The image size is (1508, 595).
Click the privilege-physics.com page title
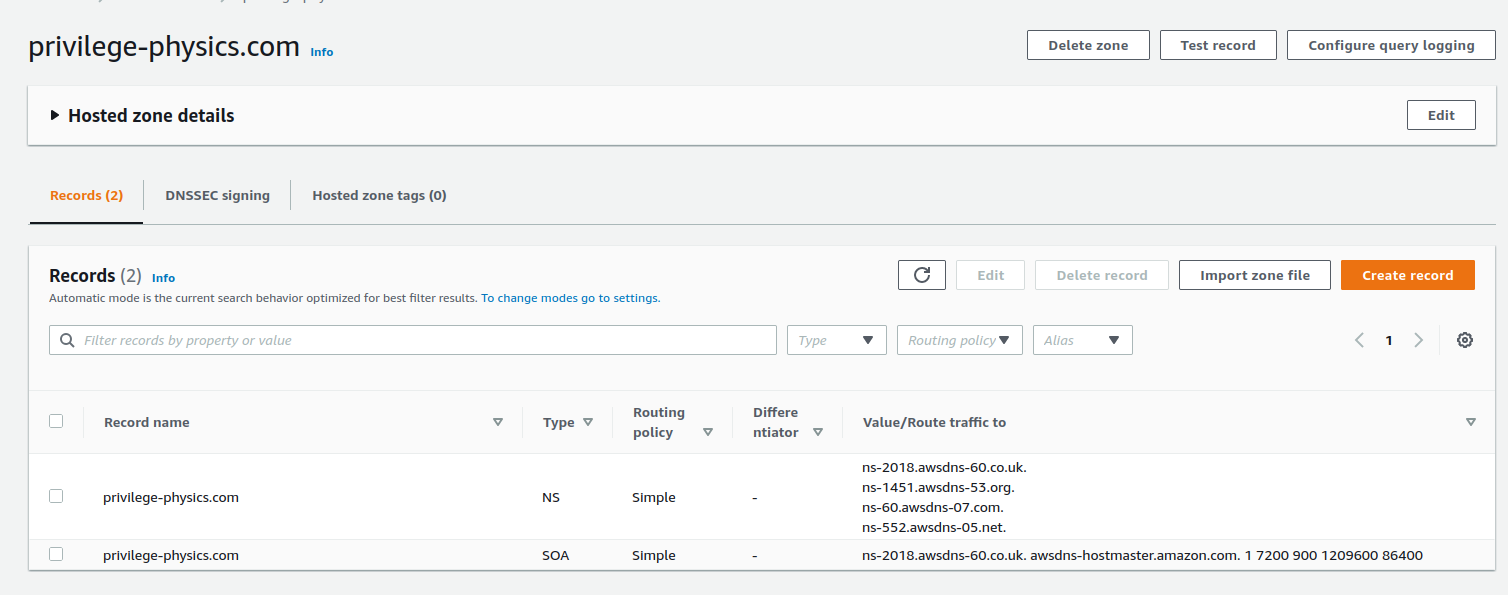[164, 46]
